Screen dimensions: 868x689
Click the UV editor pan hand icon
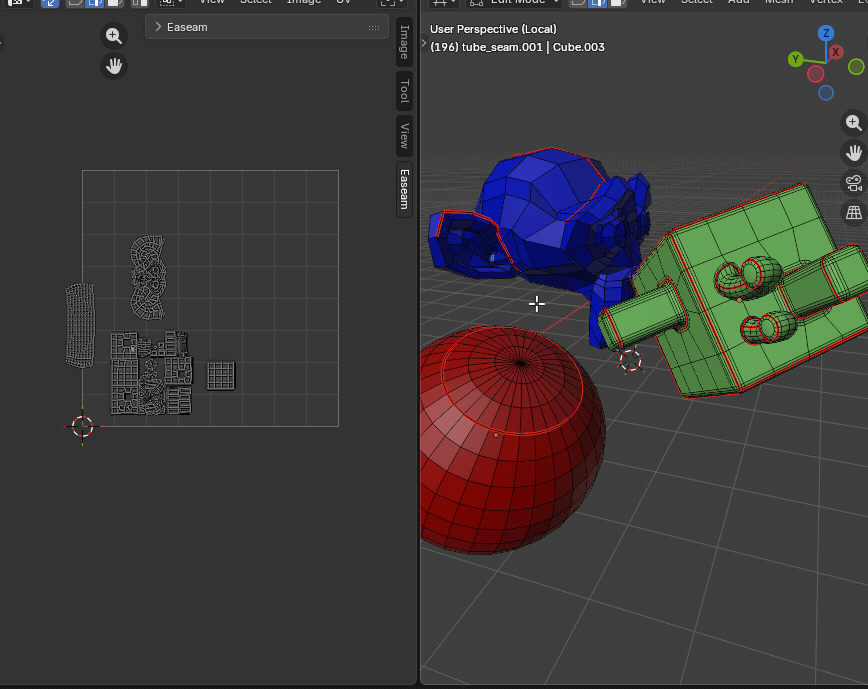(114, 66)
